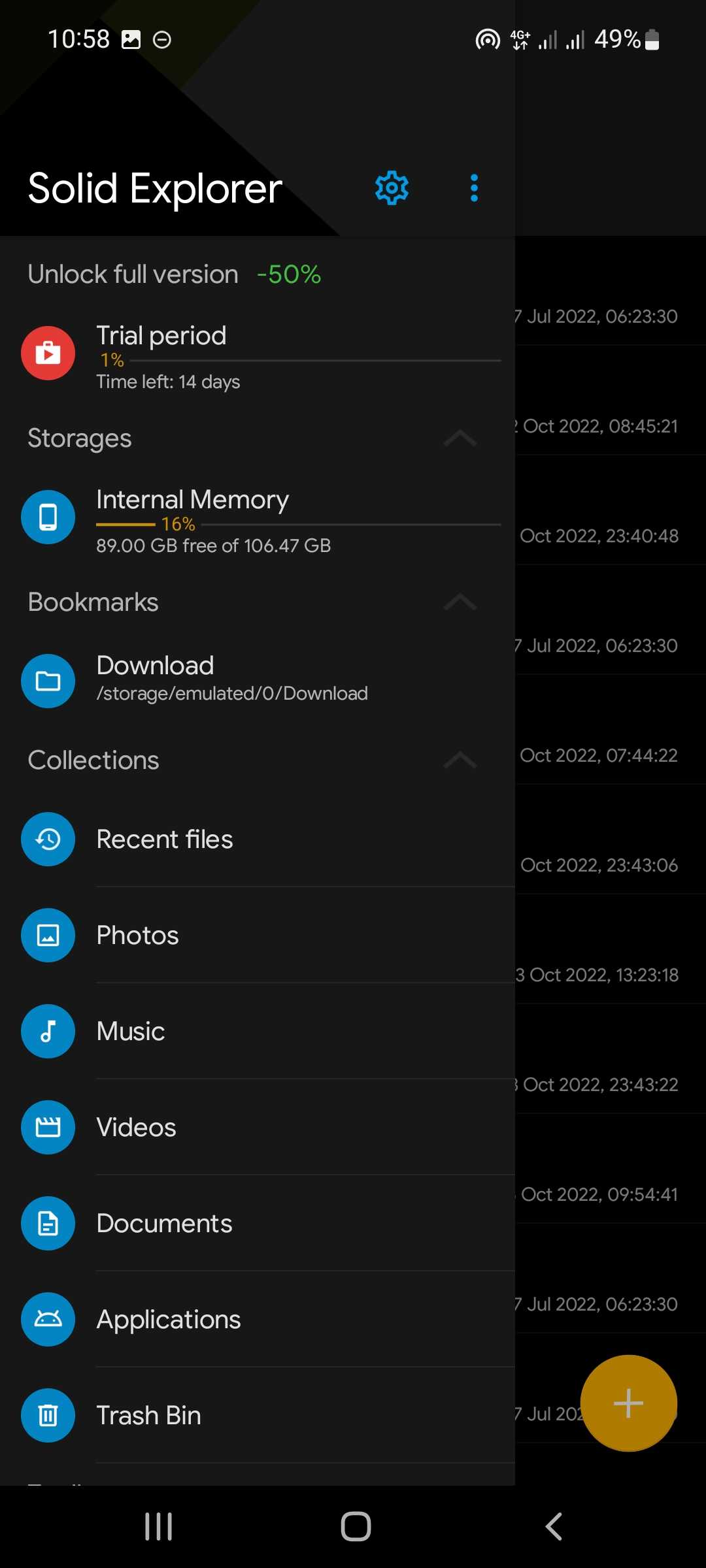Tap the battery indicator in status bar
The image size is (706, 1568).
652,39
